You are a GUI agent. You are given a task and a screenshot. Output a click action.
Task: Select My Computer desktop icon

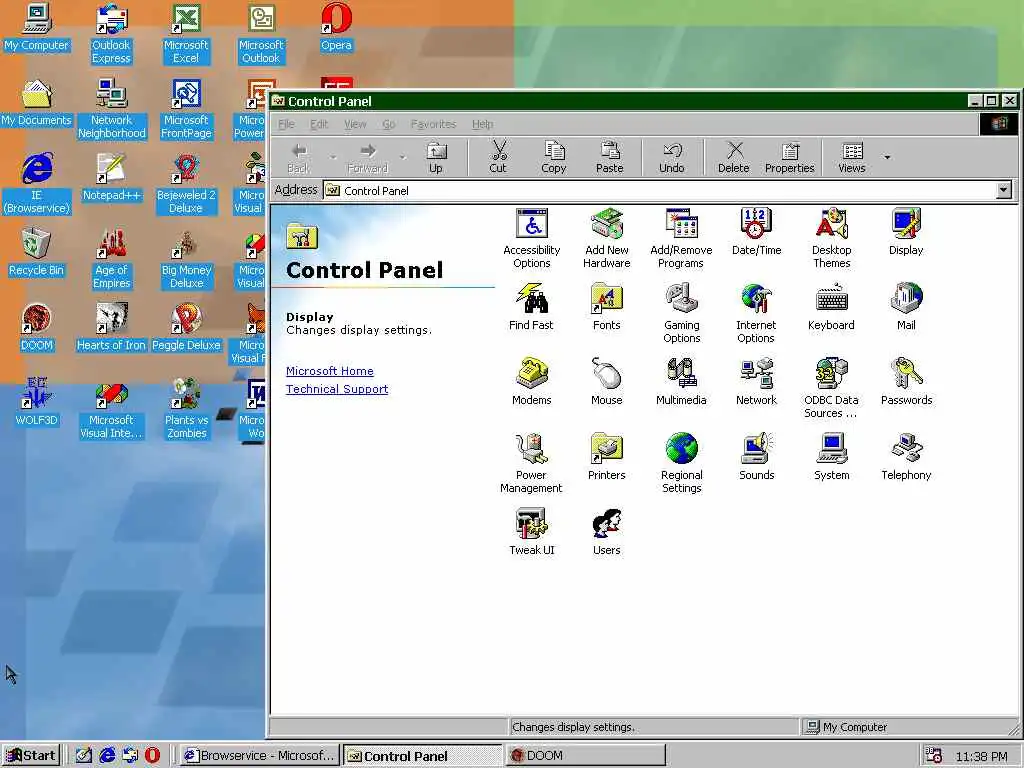coord(37,27)
